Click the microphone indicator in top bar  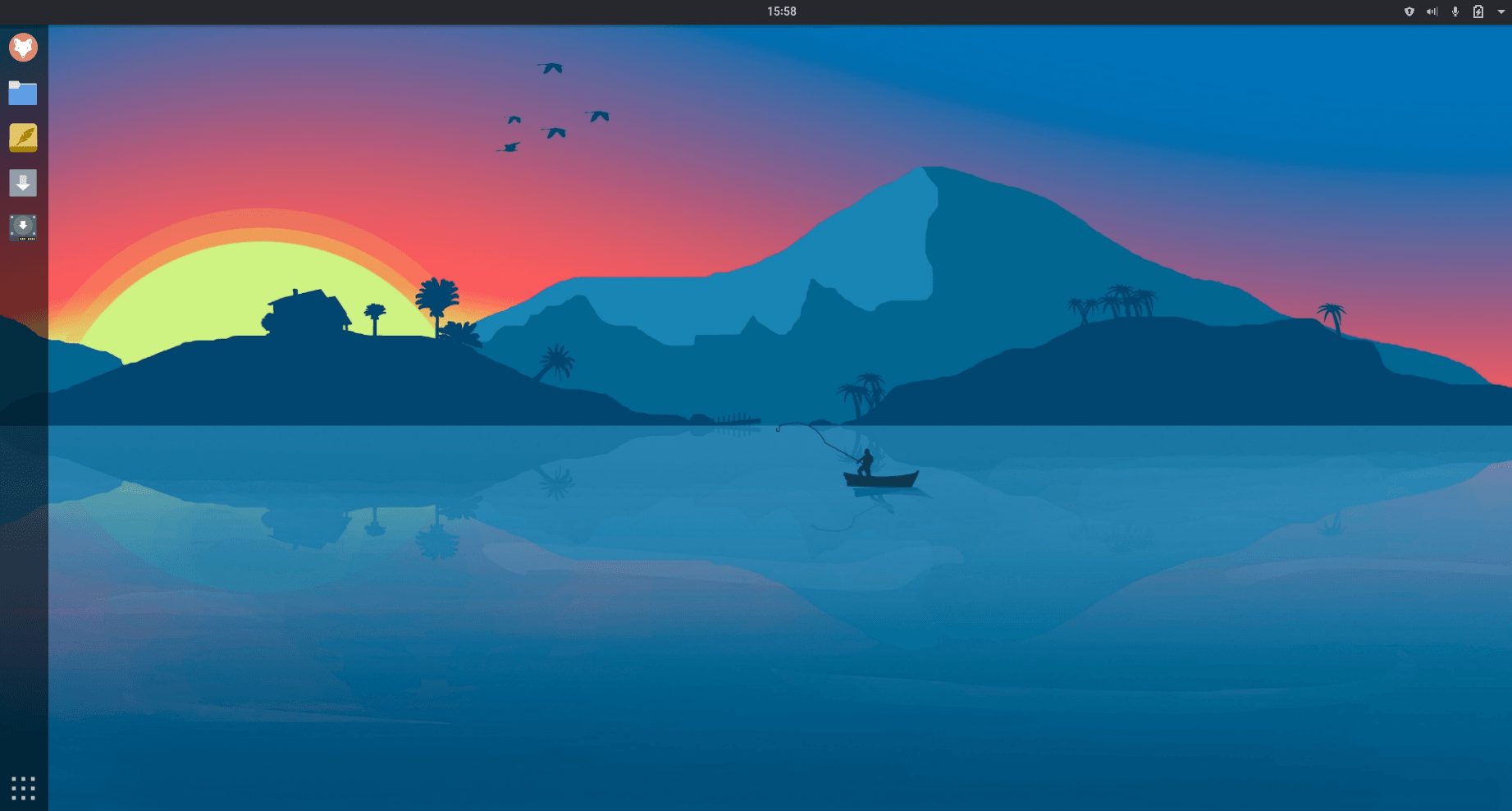point(1455,11)
